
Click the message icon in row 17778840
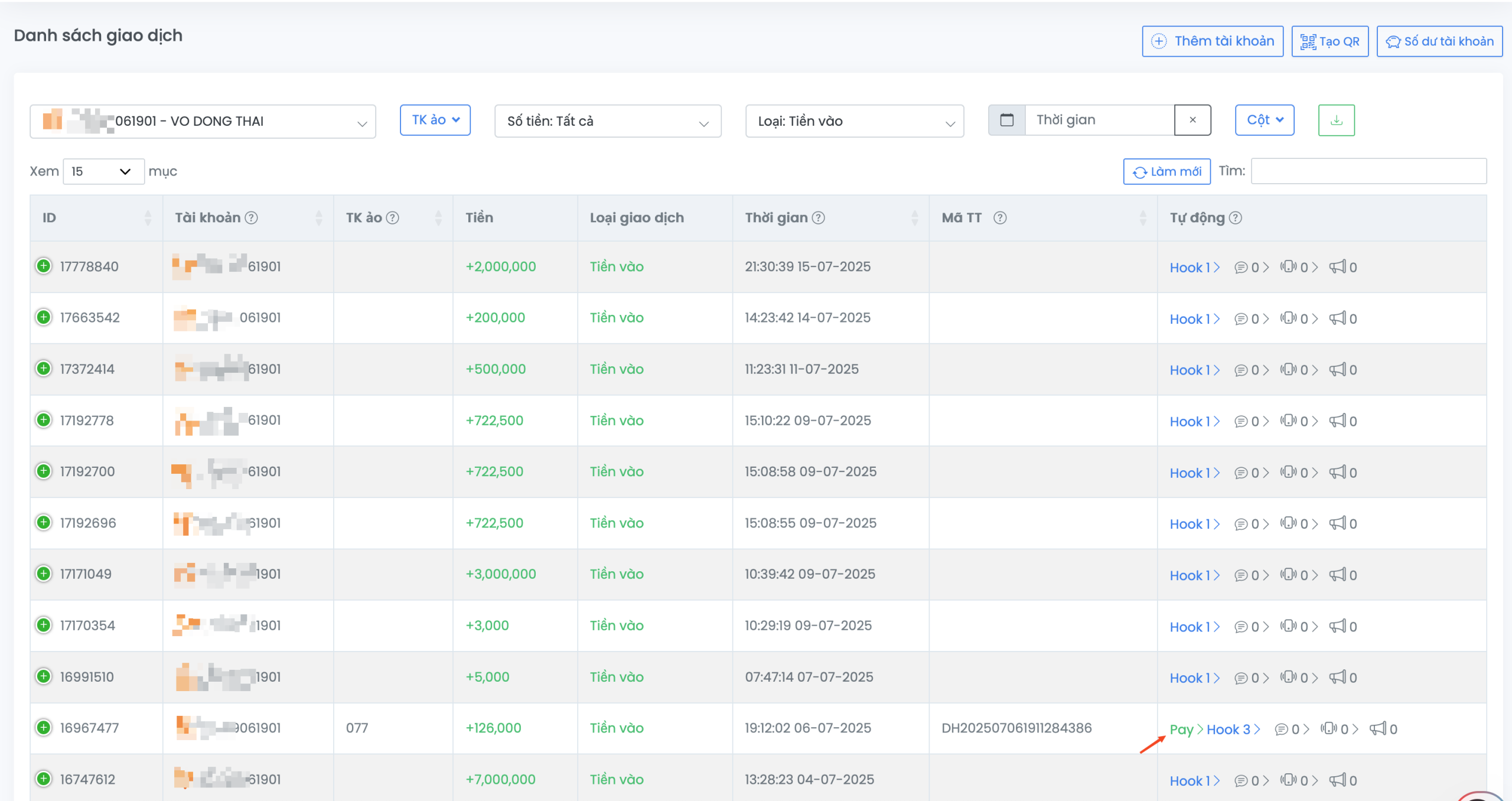1241,268
